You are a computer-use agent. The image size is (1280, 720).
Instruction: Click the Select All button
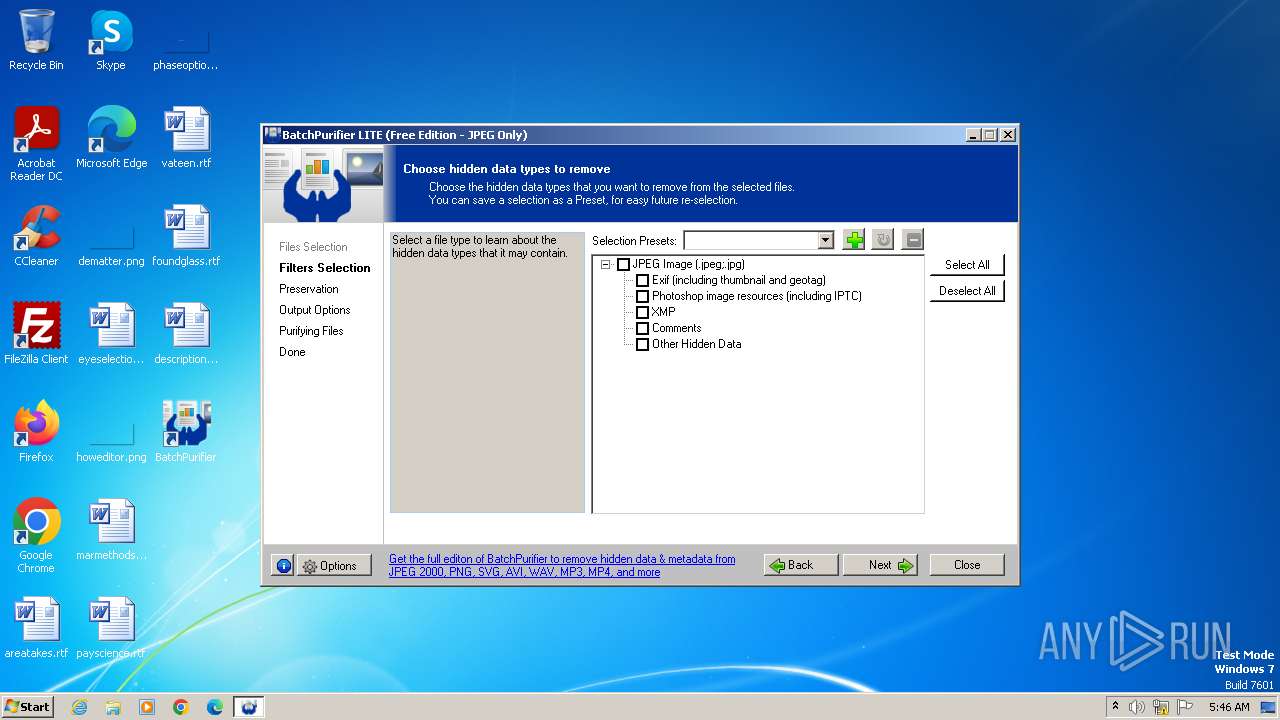click(x=967, y=265)
